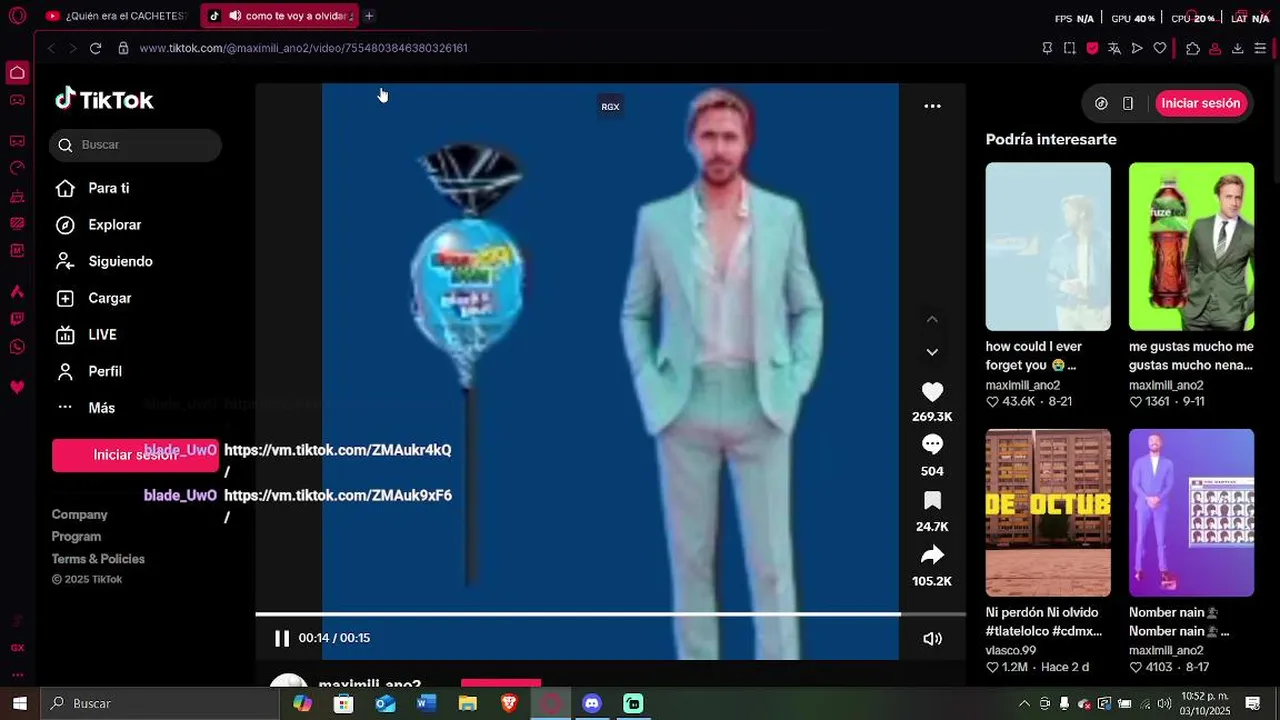This screenshot has width=1280, height=720.
Task: Click the top-right Iniciar sesión button
Action: coord(1200,103)
